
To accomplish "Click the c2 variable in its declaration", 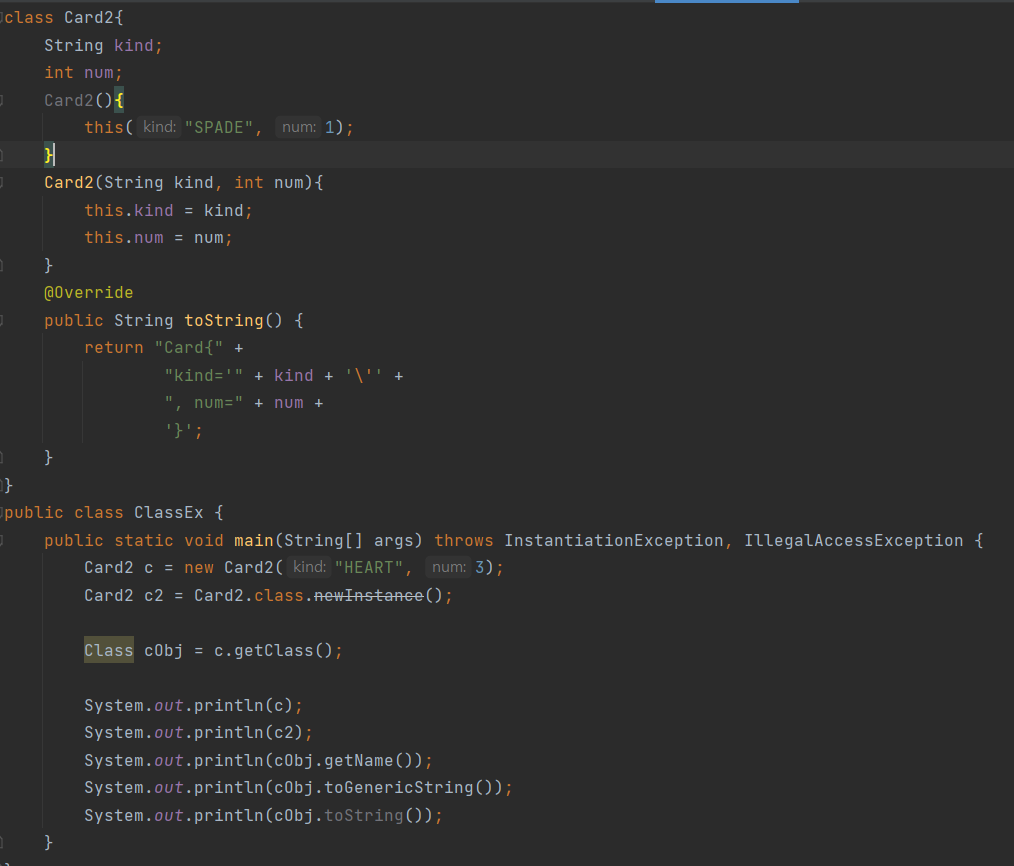I will coord(153,595).
